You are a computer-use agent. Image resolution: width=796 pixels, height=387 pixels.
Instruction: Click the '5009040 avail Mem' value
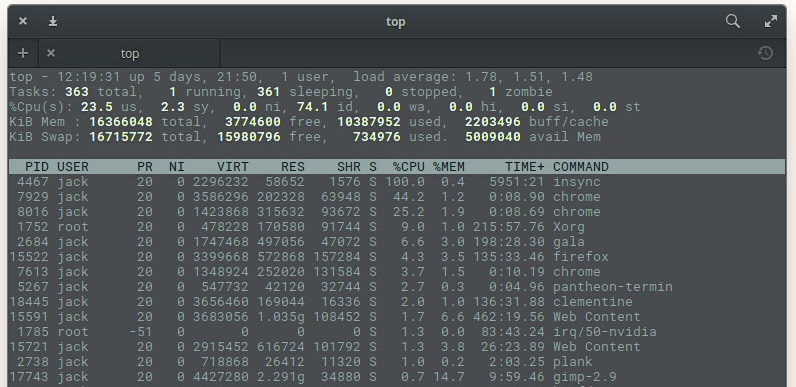(533, 137)
